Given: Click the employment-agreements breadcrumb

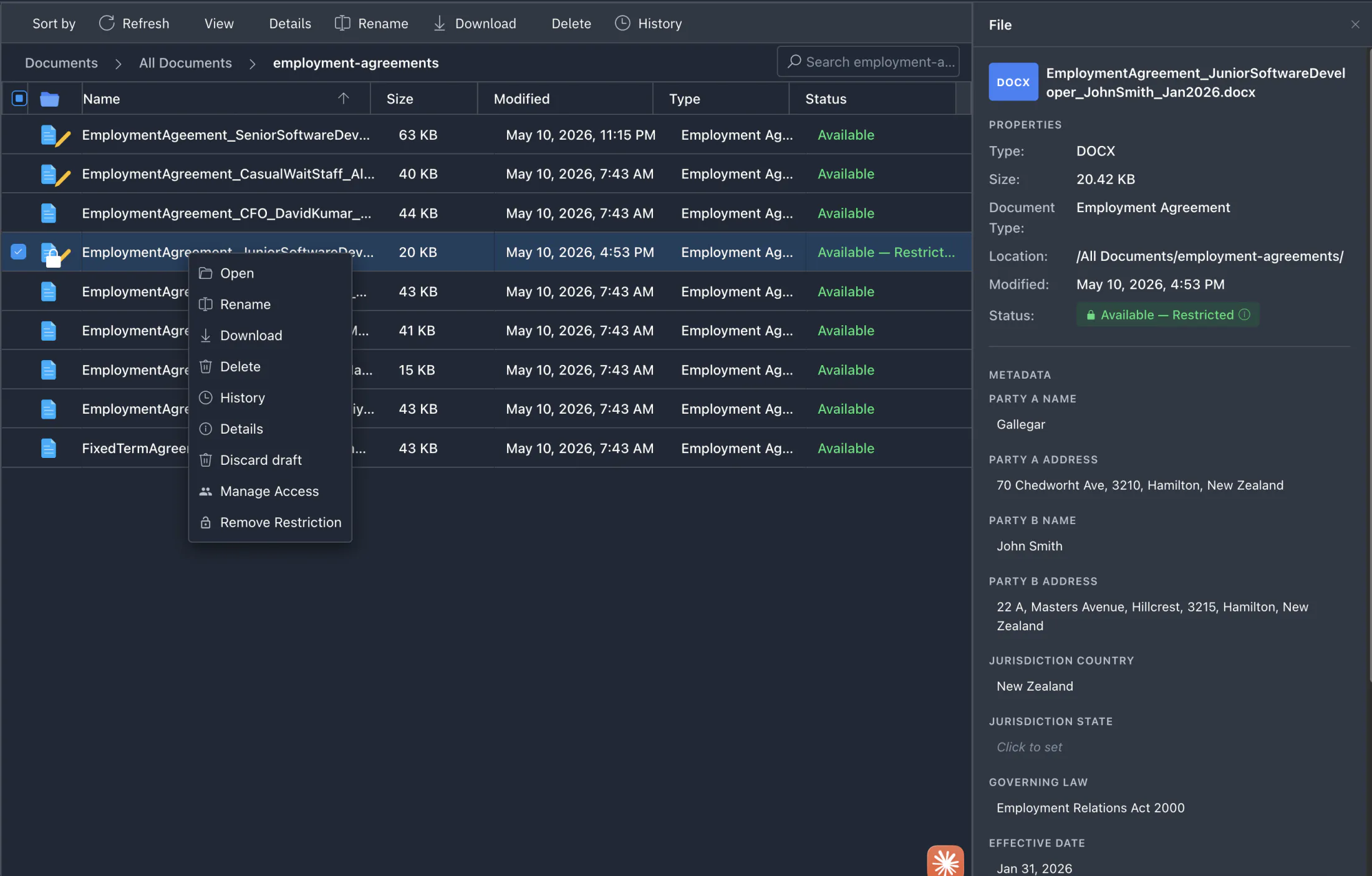Looking at the screenshot, I should 355,62.
